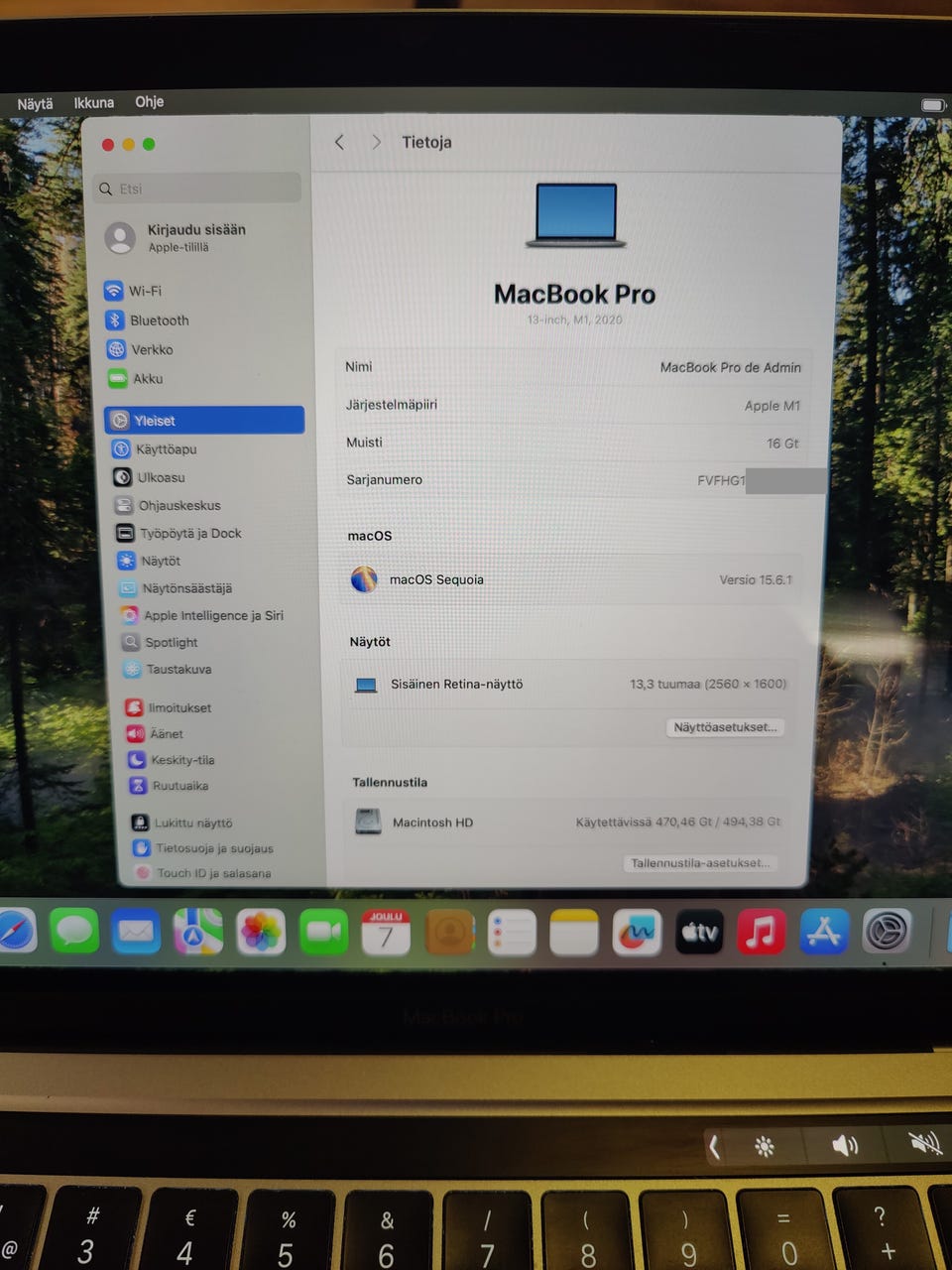Go forward with the right chevron

376,142
